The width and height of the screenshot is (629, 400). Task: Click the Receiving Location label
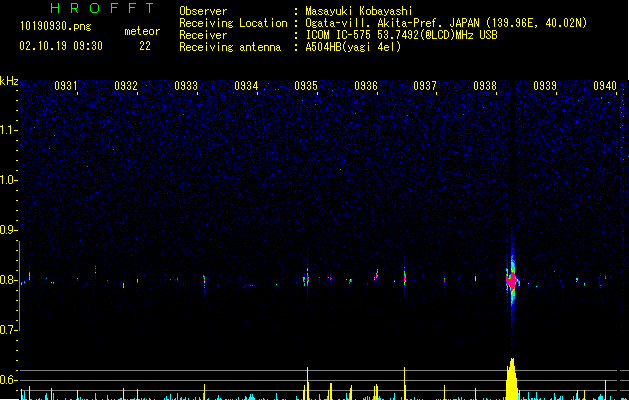pyautogui.click(x=233, y=23)
